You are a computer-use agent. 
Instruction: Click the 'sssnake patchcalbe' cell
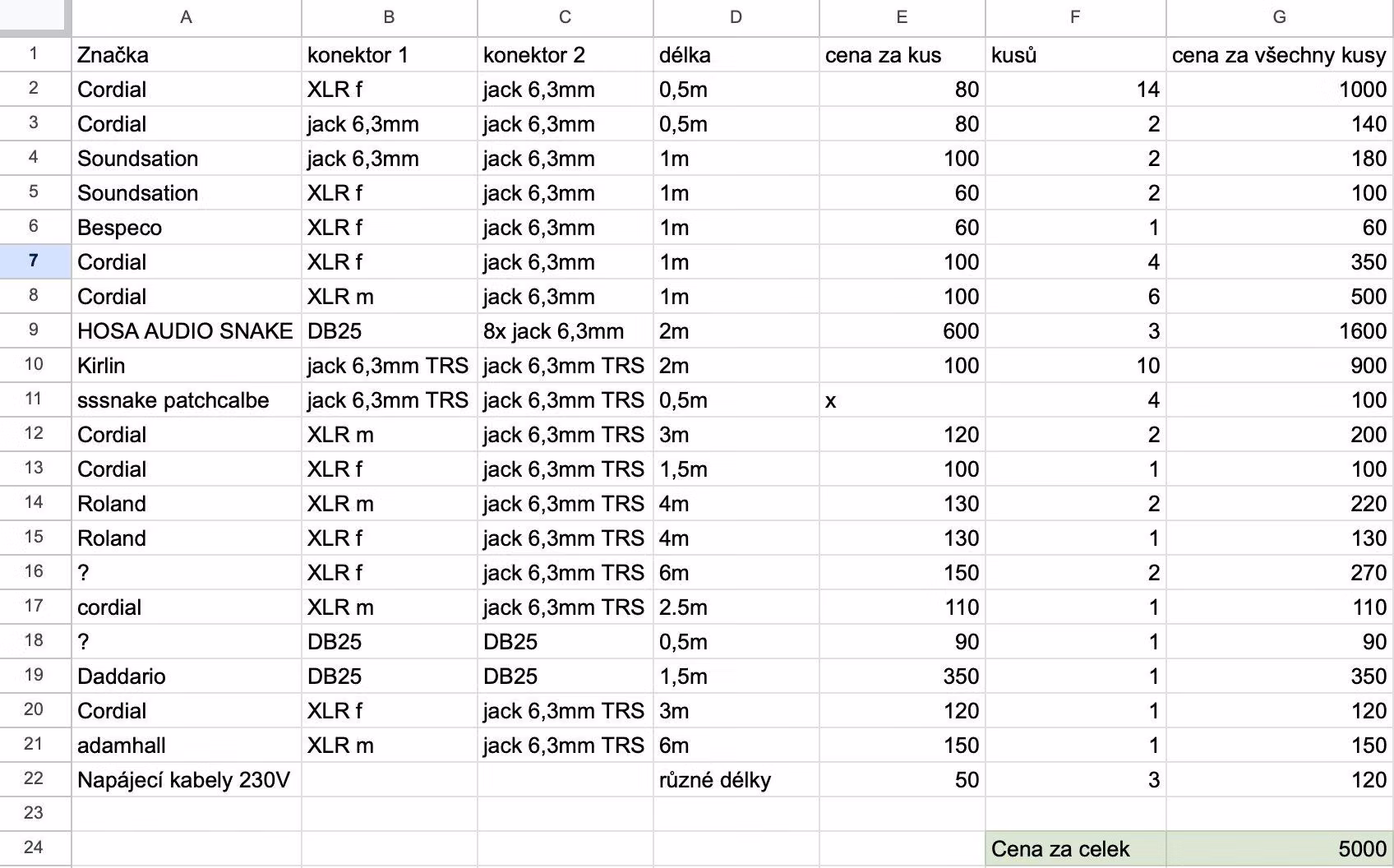(187, 400)
